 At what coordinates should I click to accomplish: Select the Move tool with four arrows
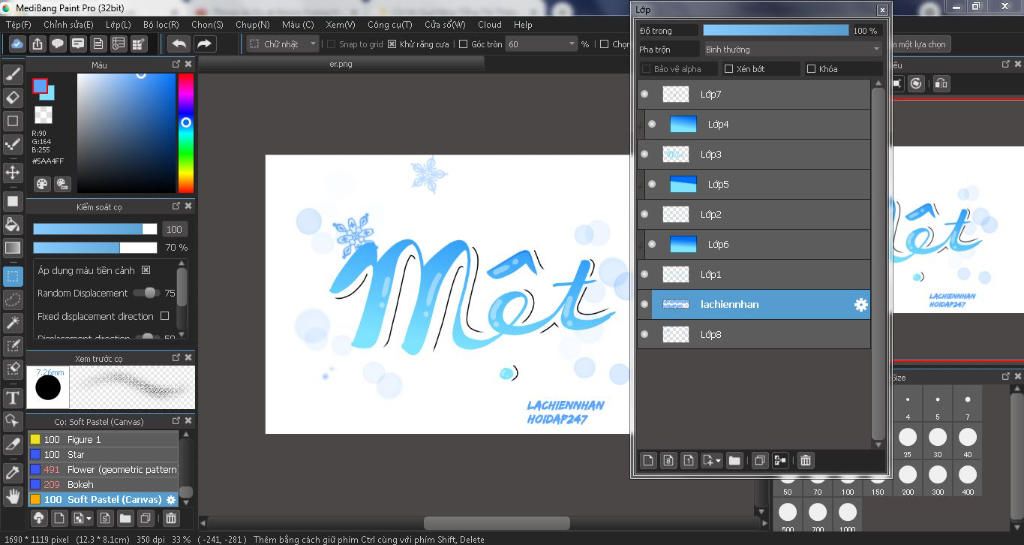pos(12,172)
